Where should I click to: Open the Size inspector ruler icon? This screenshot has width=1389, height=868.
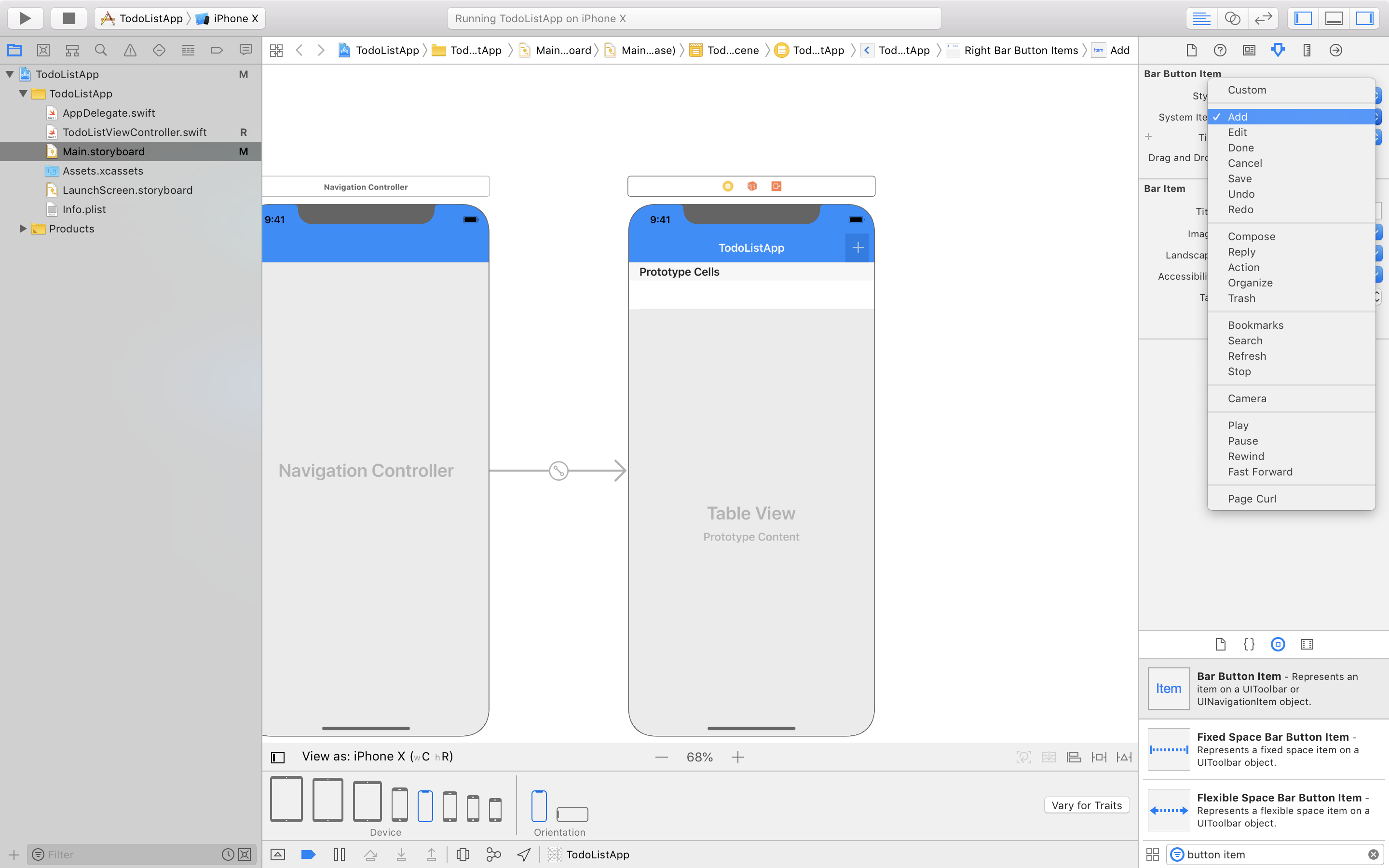[x=1307, y=51]
